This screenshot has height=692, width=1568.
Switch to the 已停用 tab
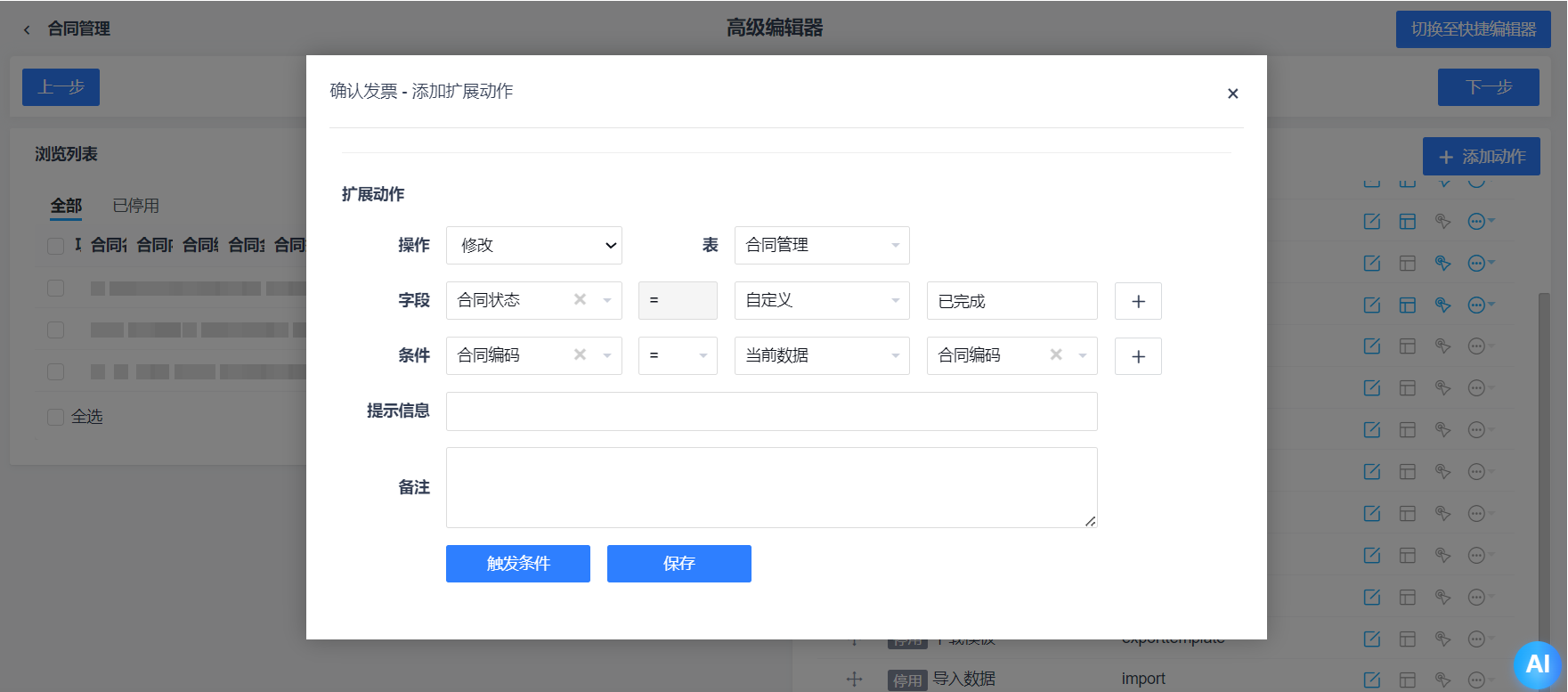point(135,206)
